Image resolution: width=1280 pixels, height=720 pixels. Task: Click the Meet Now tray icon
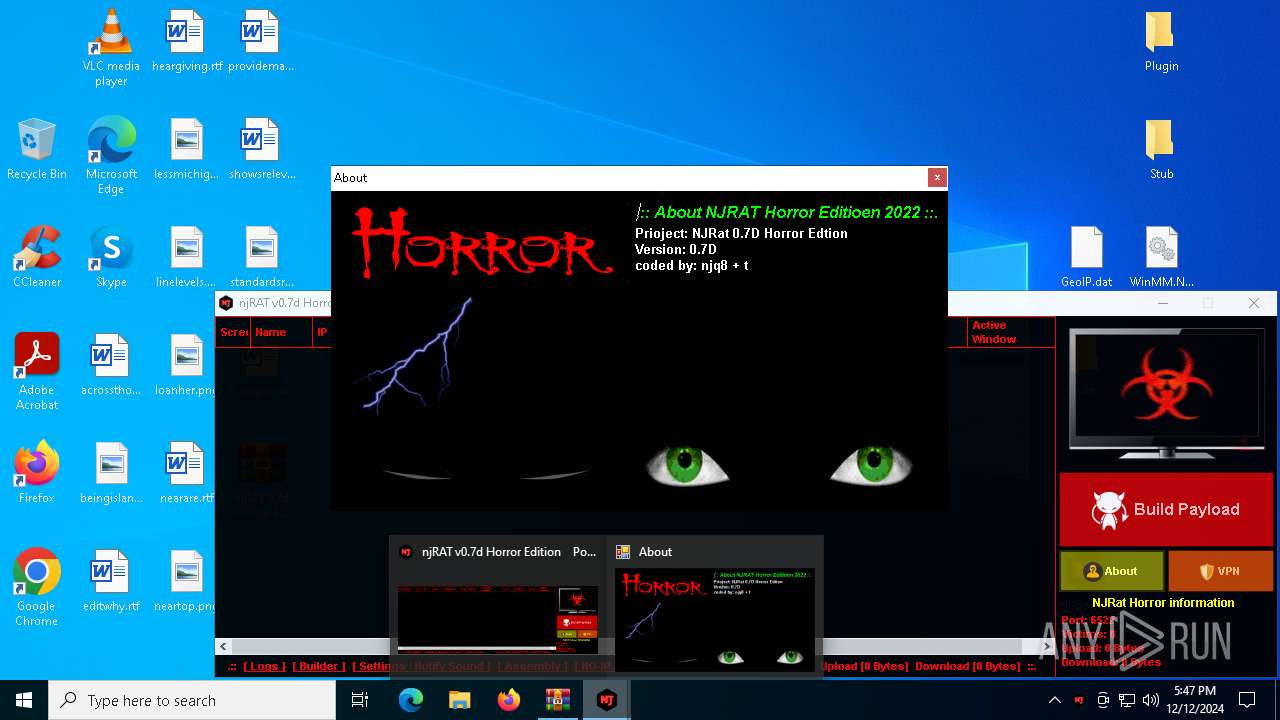(x=1103, y=700)
